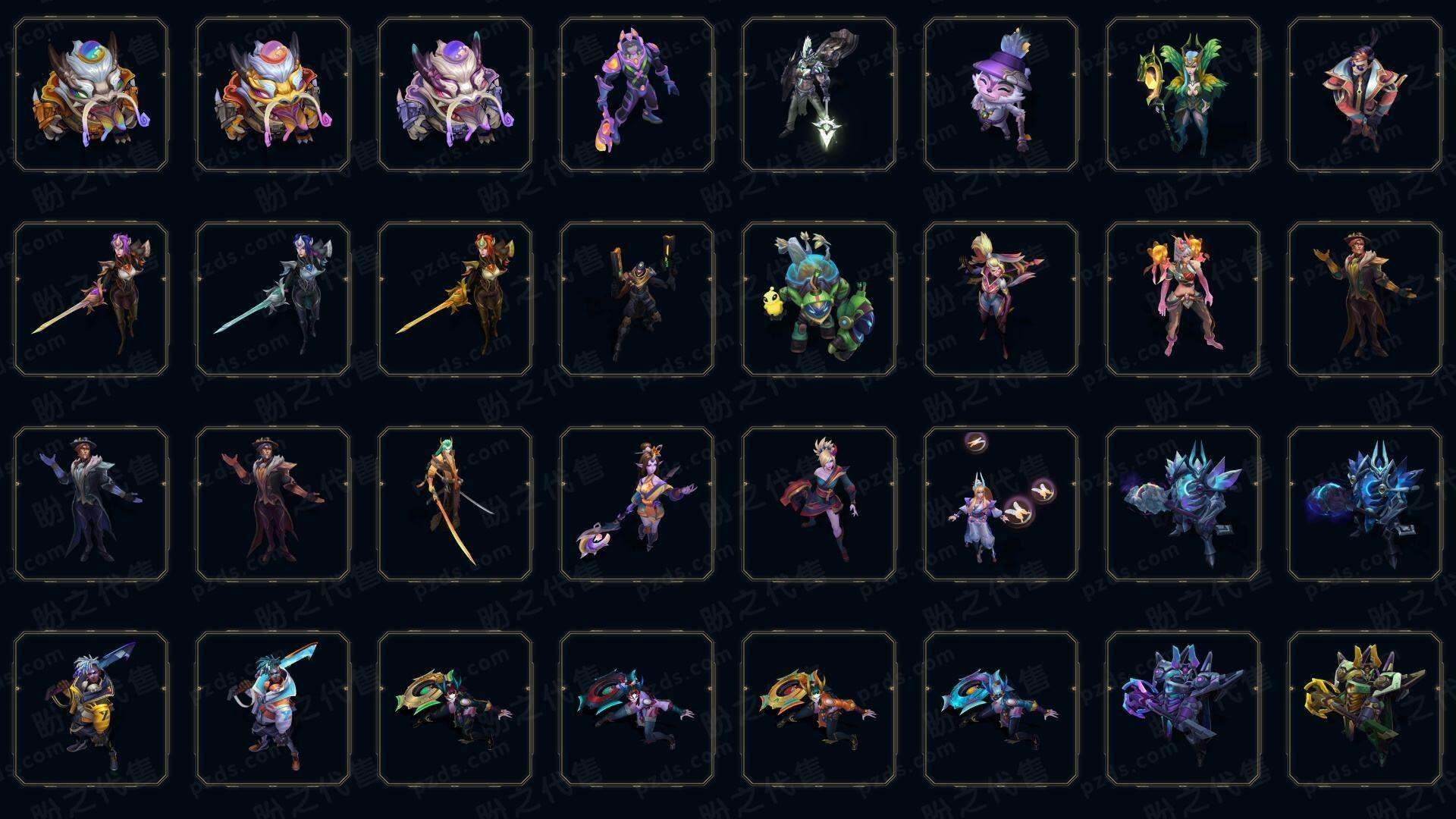The height and width of the screenshot is (819, 1456).
Task: Pick the pink-haired fox girl holding flames
Action: click(x=1183, y=299)
